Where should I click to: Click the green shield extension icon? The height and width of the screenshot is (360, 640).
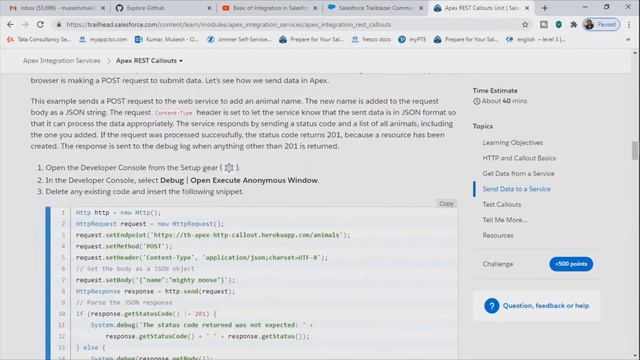coord(559,24)
